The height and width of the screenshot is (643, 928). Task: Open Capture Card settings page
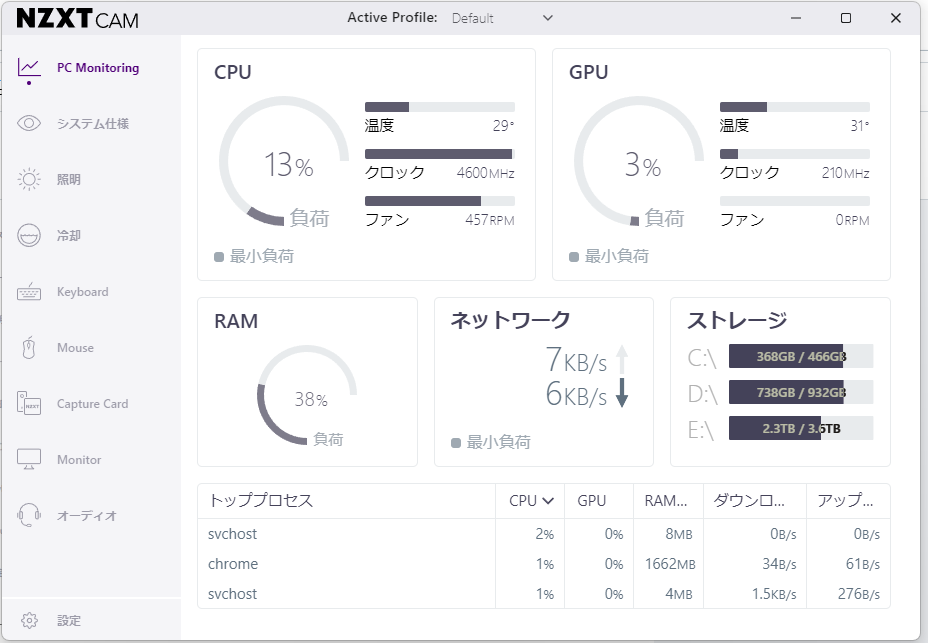pyautogui.click(x=91, y=403)
